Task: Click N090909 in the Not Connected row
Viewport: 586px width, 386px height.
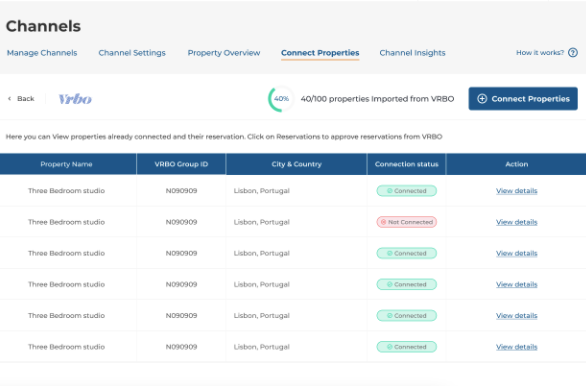Action: 181,222
